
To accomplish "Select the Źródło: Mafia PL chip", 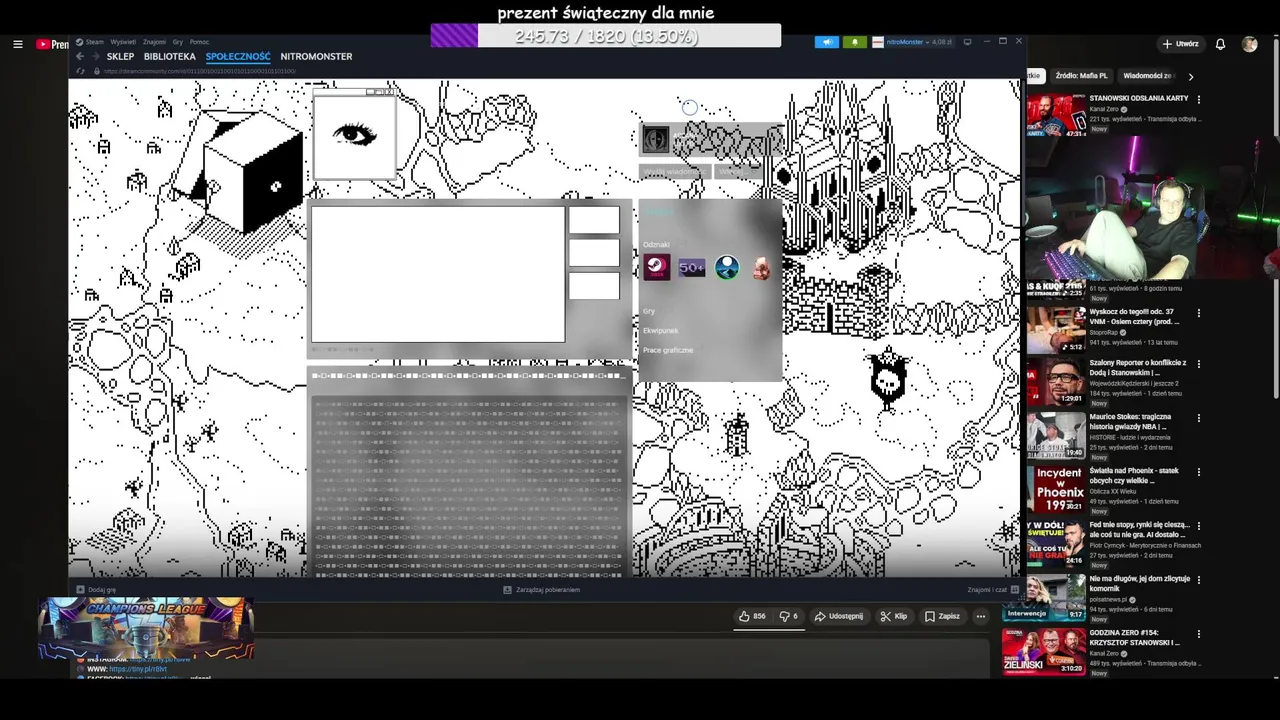I will [1081, 76].
